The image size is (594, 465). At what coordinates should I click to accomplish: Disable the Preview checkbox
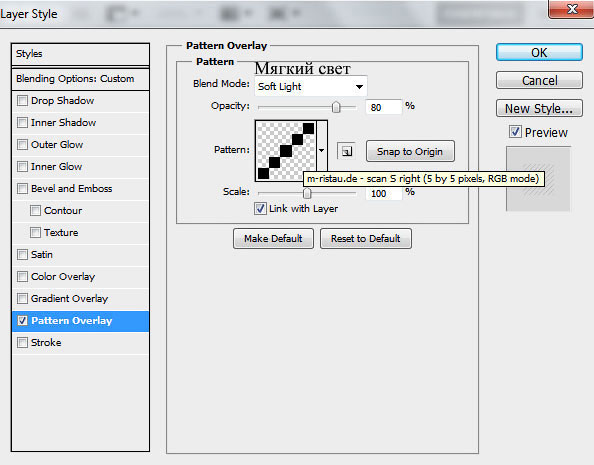tap(515, 132)
